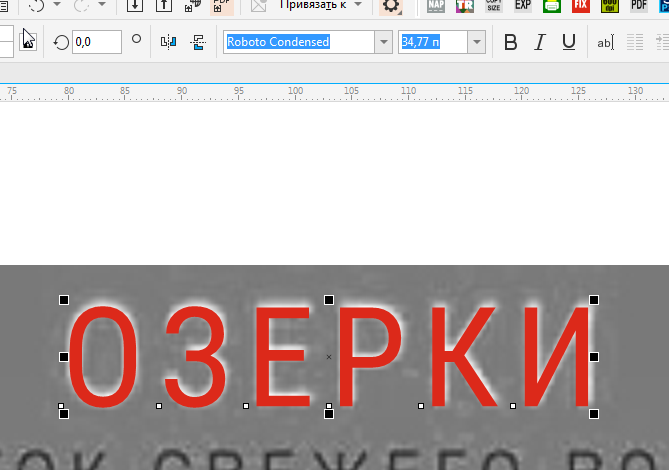
Task: Click the red letter К in ОЗЕРКИ
Action: [464, 357]
